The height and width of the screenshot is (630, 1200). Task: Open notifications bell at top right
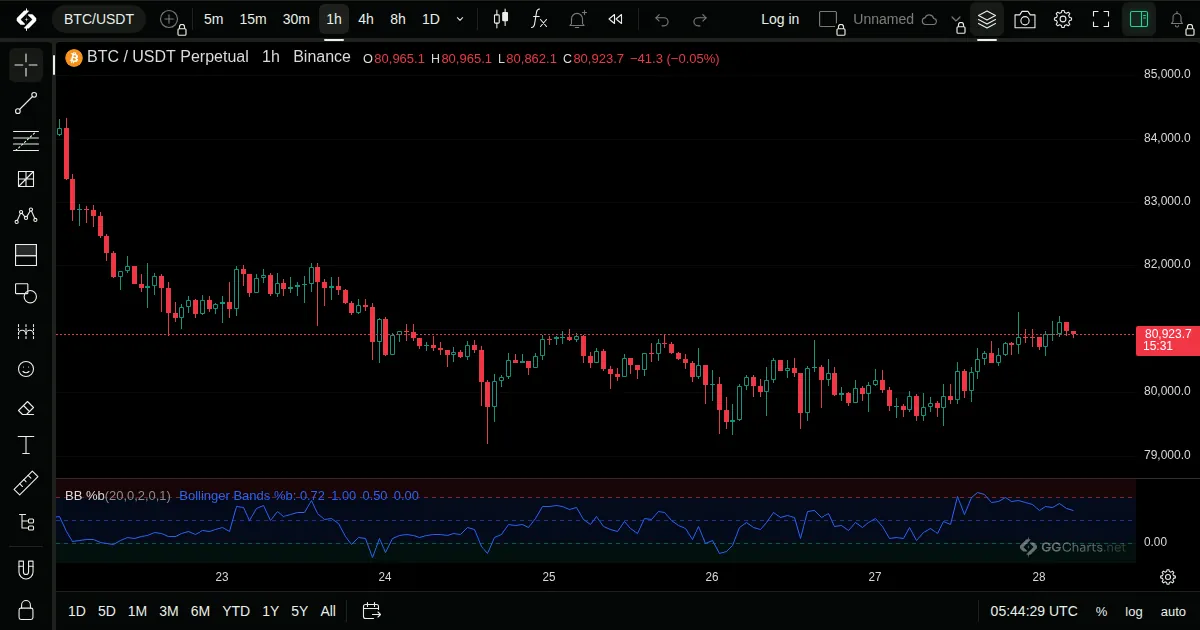click(x=1178, y=19)
